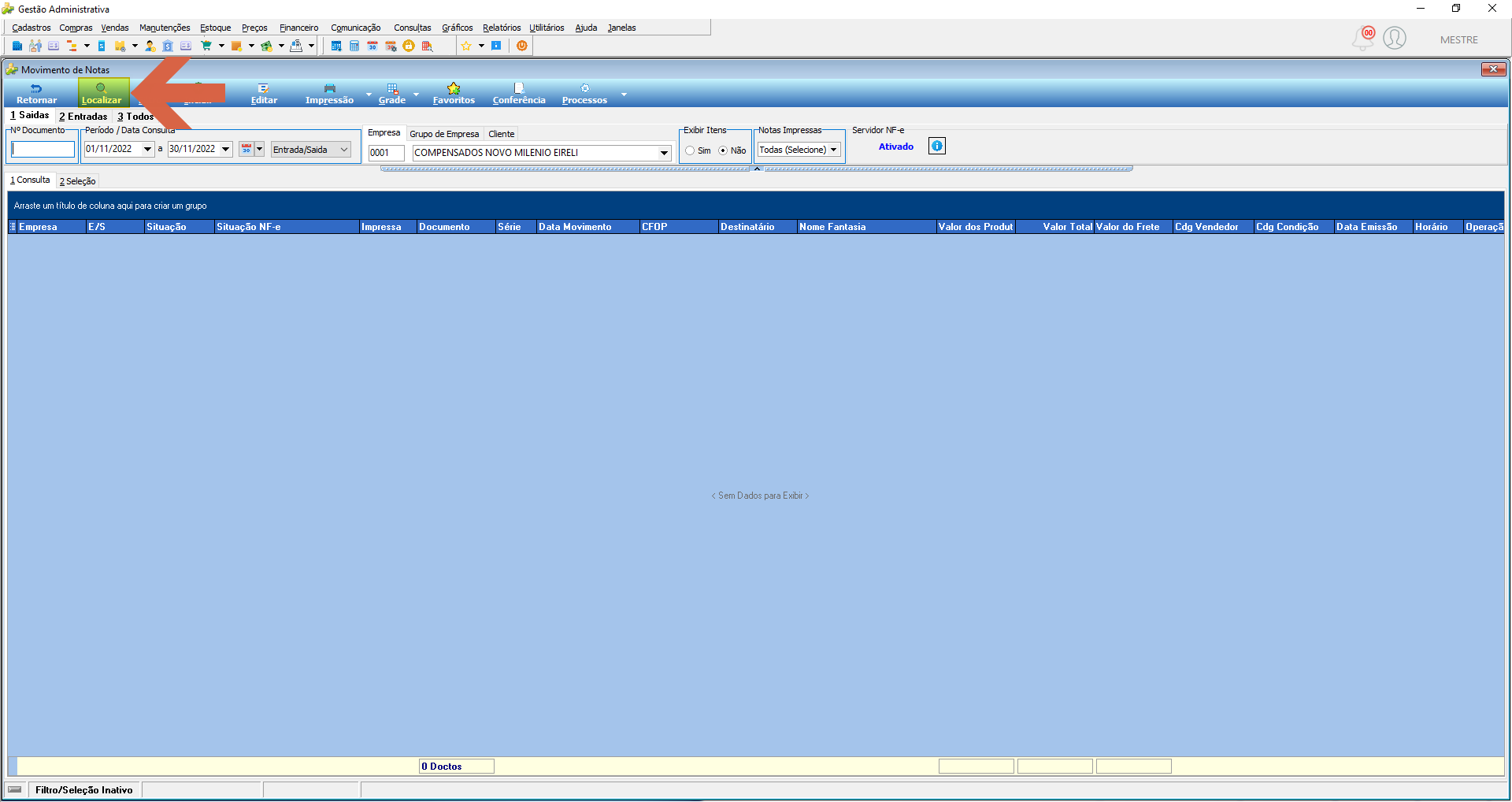The width and height of the screenshot is (1512, 802).
Task: Open the calculator toolbar icon
Action: click(354, 46)
